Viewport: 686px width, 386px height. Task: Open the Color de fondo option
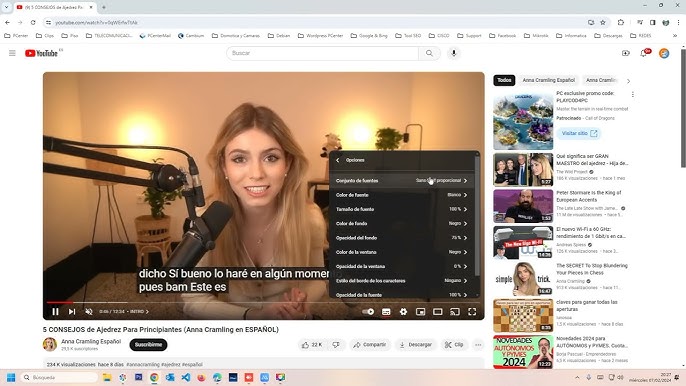(402, 223)
